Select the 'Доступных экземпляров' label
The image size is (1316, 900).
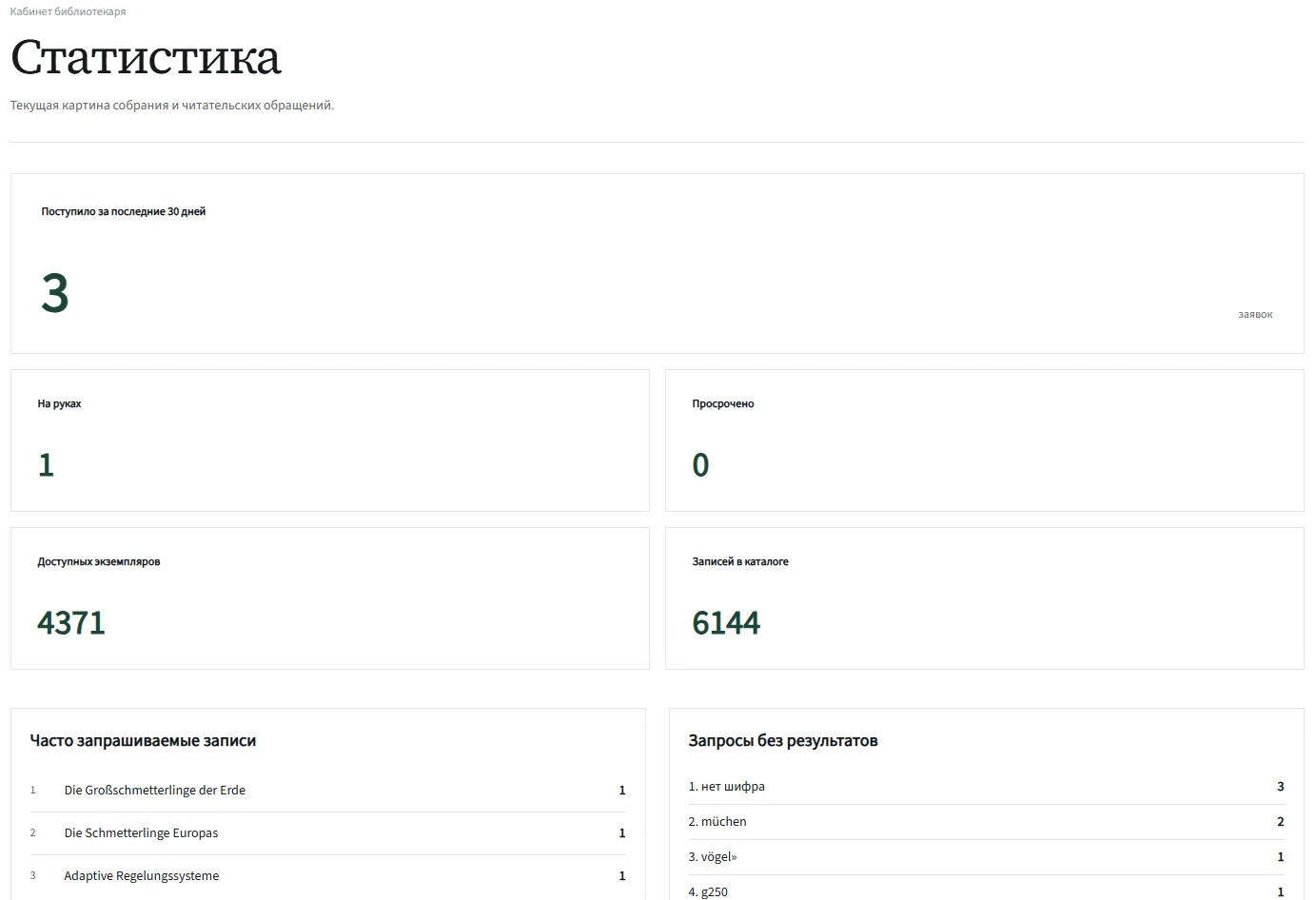[99, 561]
